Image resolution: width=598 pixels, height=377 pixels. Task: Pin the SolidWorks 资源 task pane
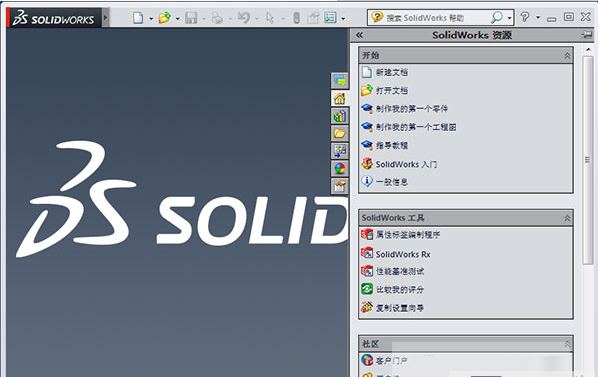[x=587, y=35]
